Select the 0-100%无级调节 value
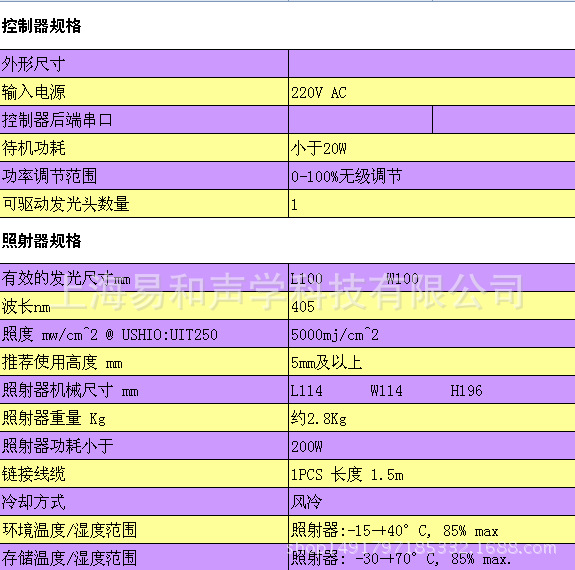Viewport: 575px width, 570px height. pos(347,176)
